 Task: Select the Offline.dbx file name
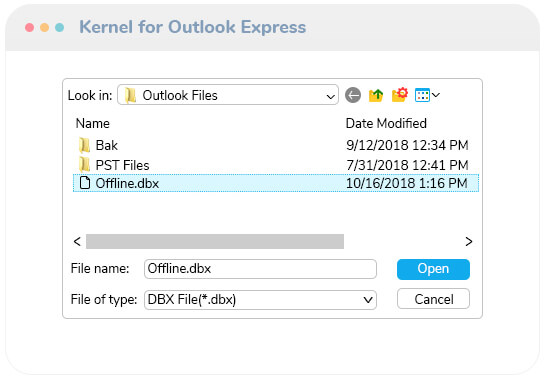point(127,184)
